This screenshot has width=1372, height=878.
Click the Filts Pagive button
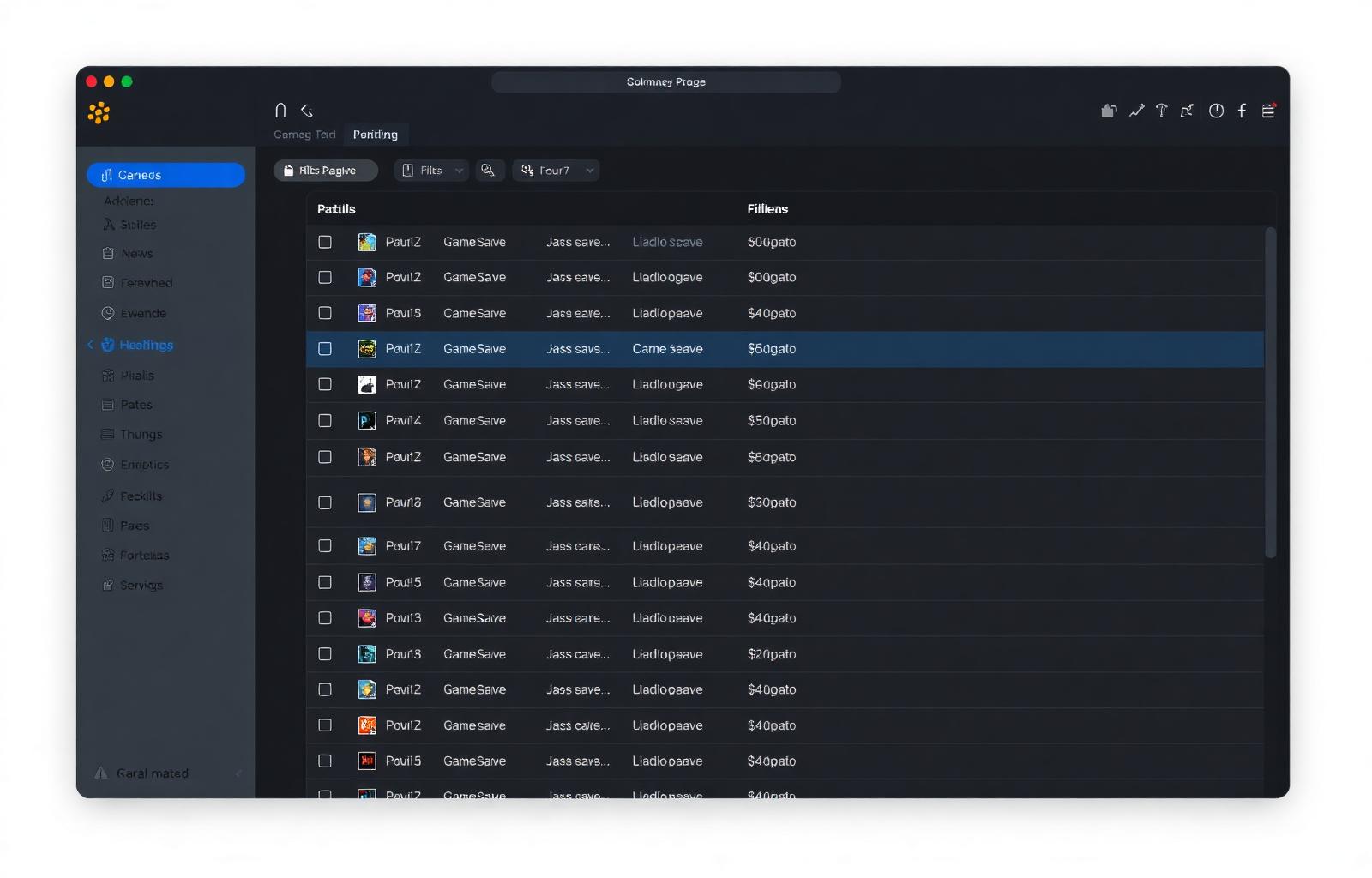(x=326, y=170)
